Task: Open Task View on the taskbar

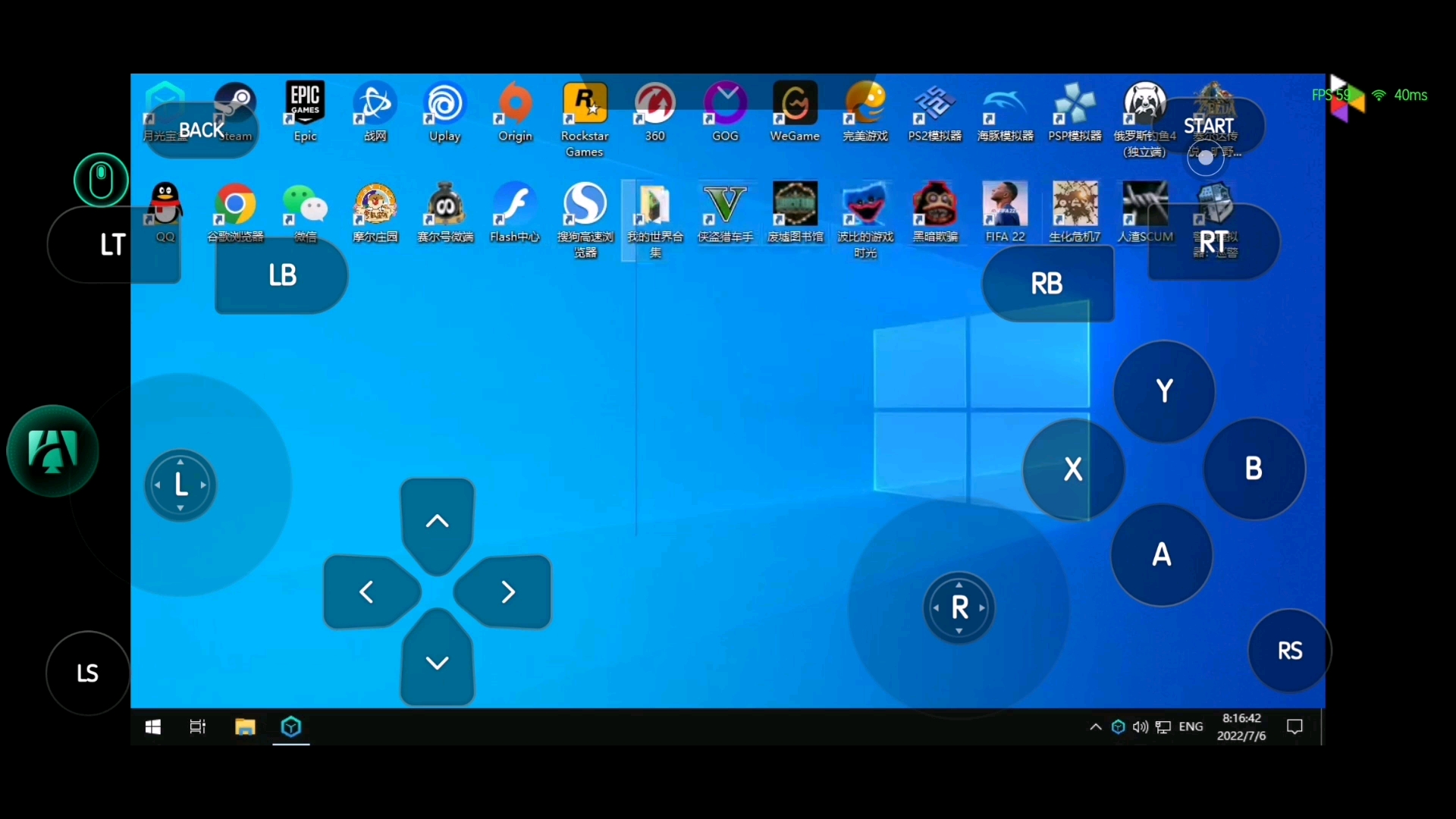Action: (x=198, y=727)
